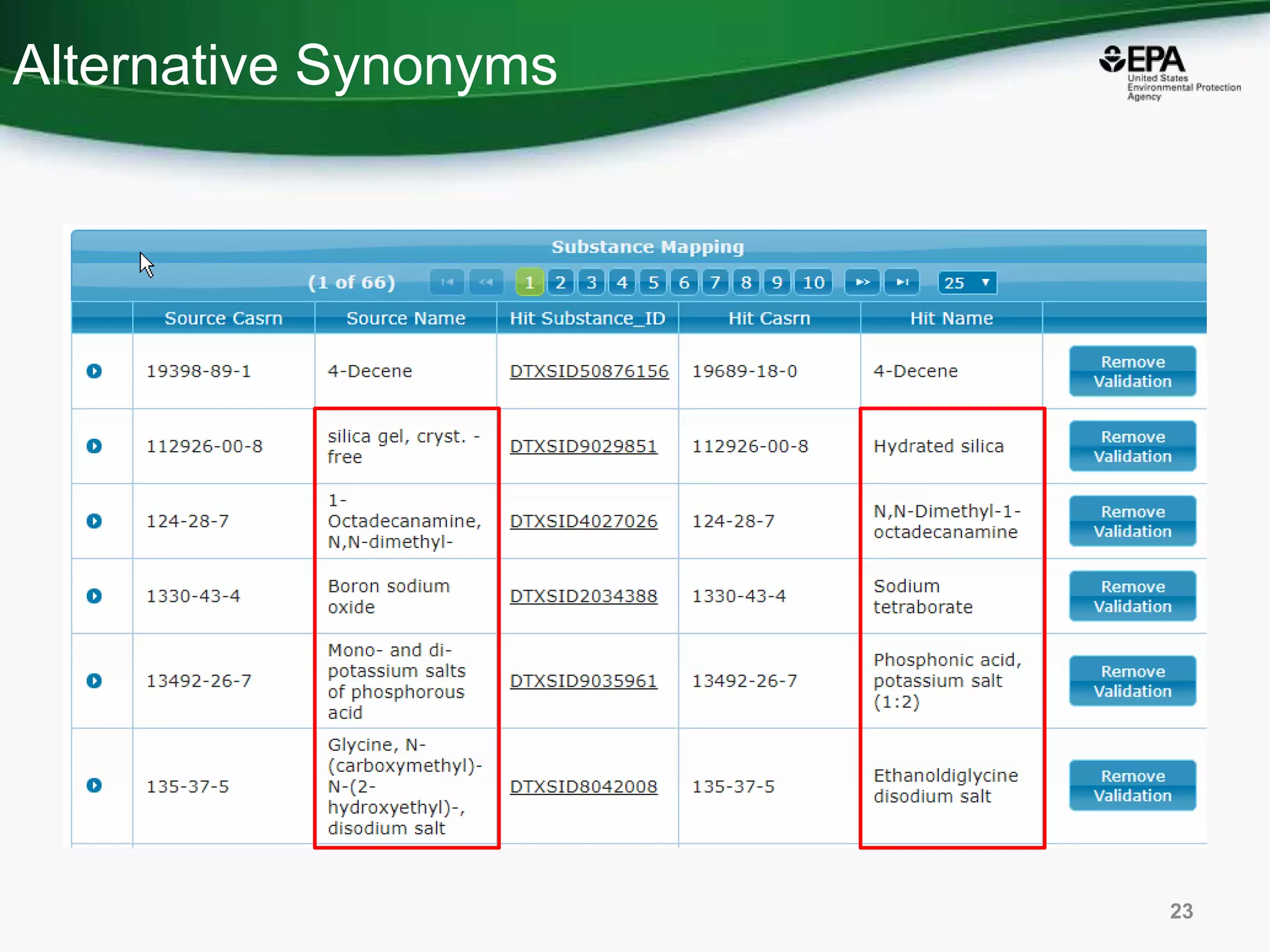Click source name starting 'Mono- and di-potassium salts'
The width and height of the screenshot is (1270, 952).
tap(397, 681)
